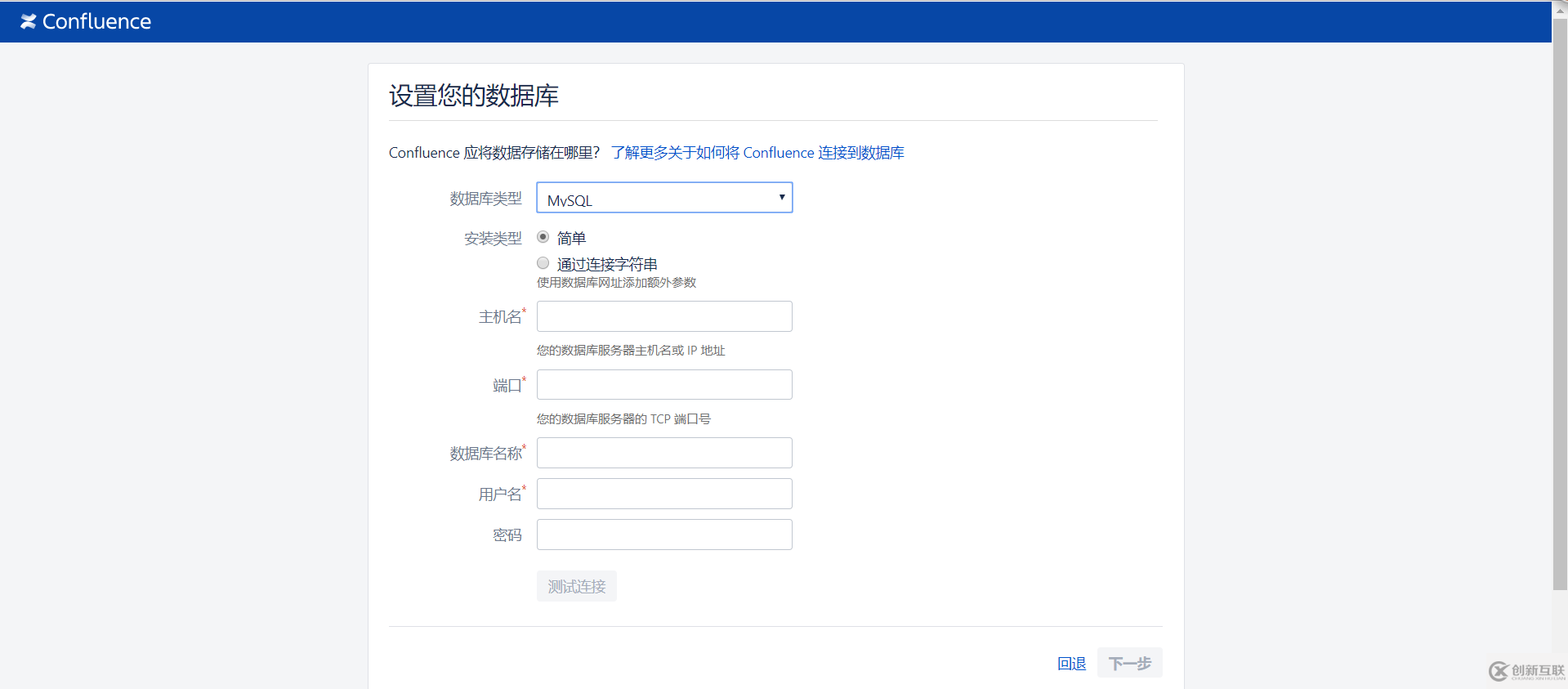Screen dimensions: 1568x689
Task: Open the 数据库类型 MySQL dropdown
Action: coord(664,198)
